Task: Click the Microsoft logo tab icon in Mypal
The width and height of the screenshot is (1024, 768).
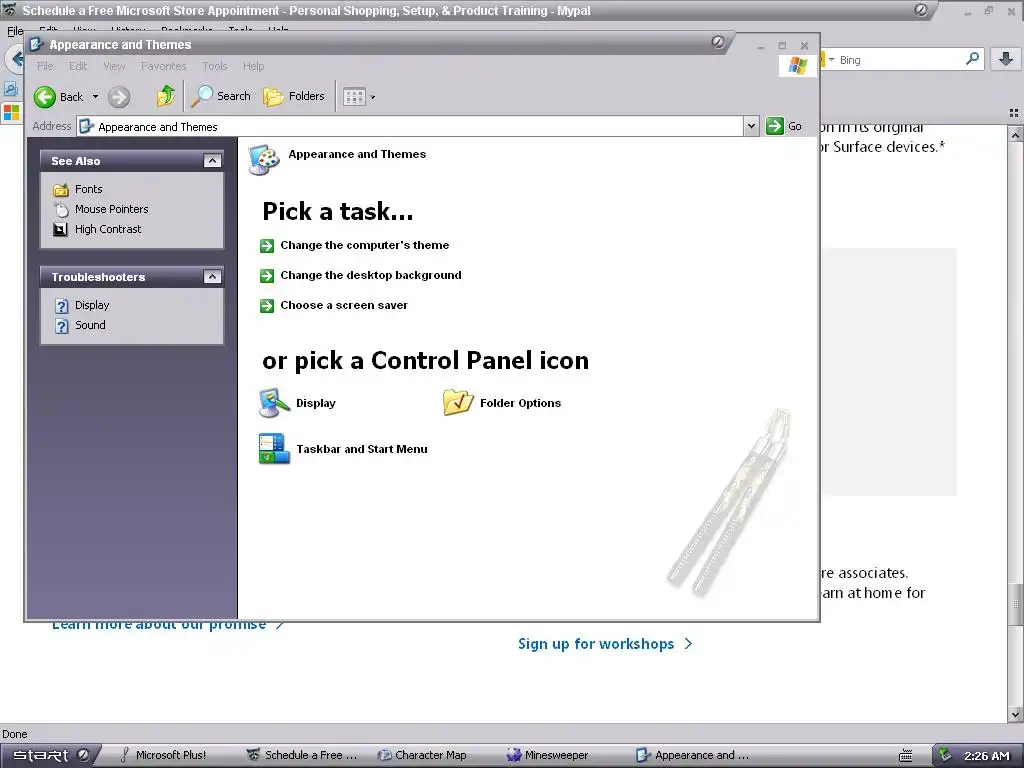Action: tap(11, 112)
